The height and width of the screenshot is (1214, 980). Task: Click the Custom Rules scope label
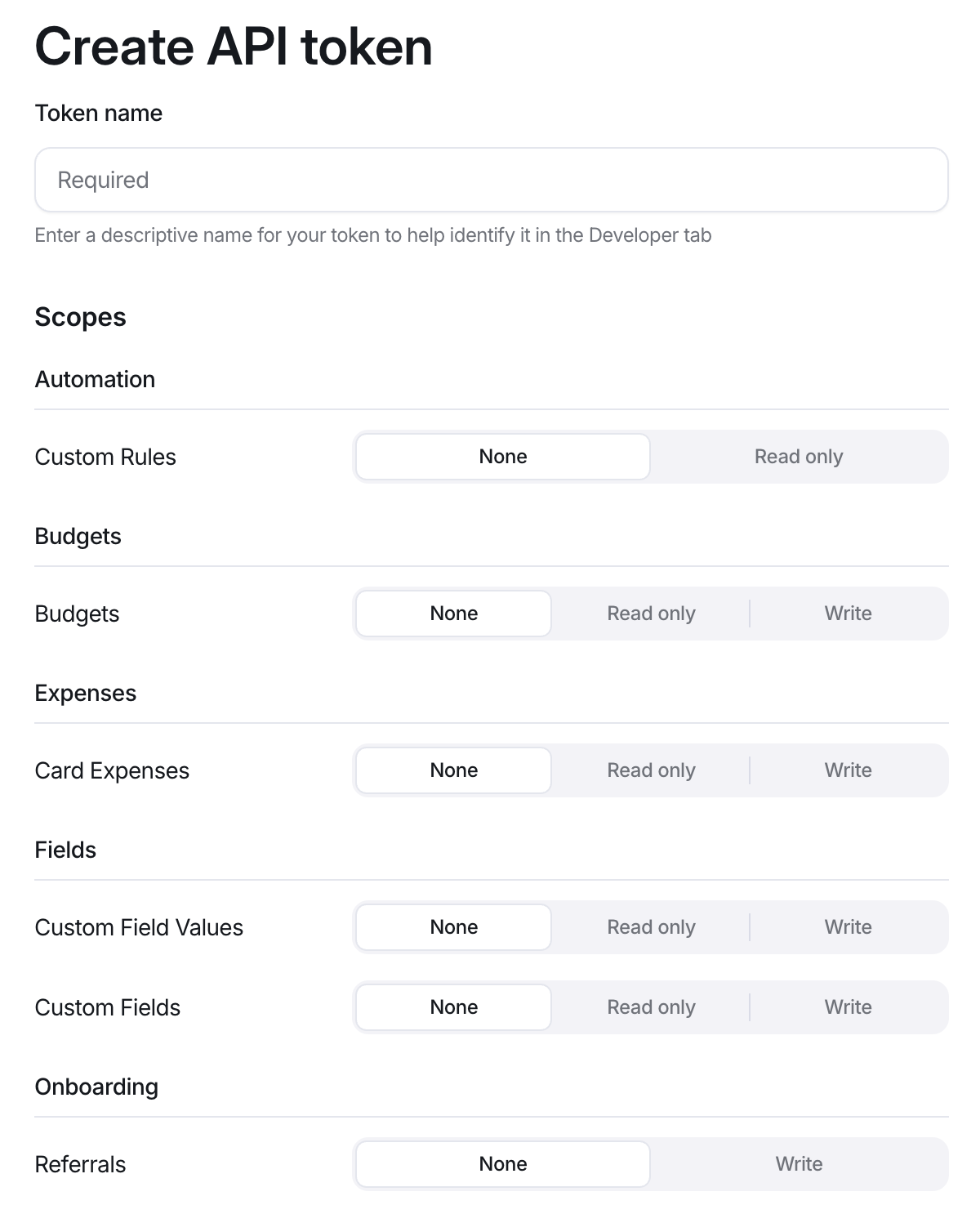coord(105,457)
